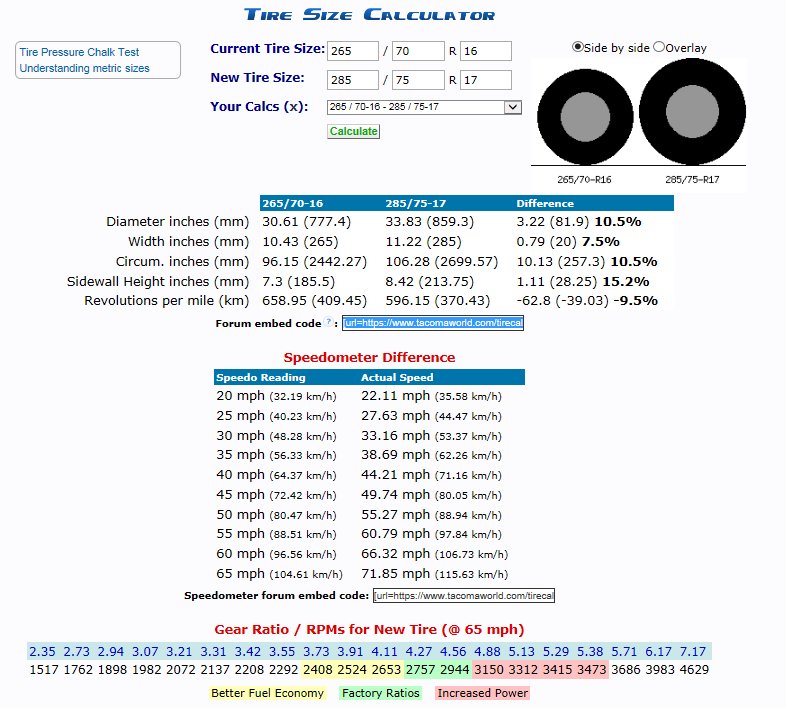Select gear ratio 3.07
786x708 pixels.
click(x=145, y=652)
